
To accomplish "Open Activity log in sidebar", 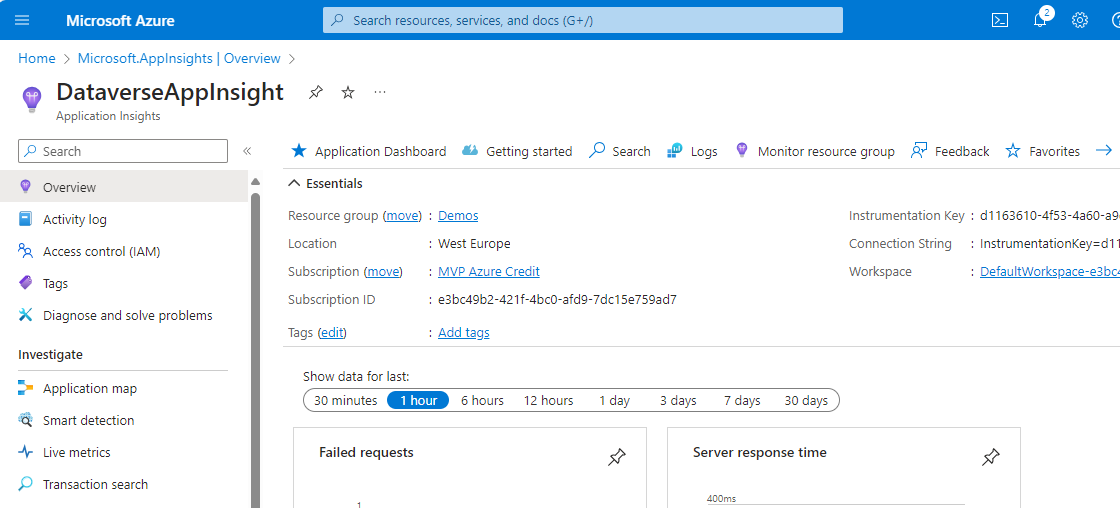I will (x=74, y=219).
